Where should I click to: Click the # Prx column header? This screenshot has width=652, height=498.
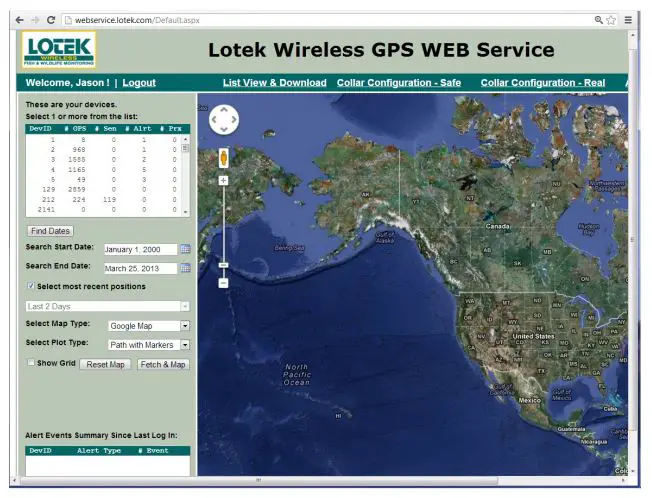pyautogui.click(x=171, y=128)
